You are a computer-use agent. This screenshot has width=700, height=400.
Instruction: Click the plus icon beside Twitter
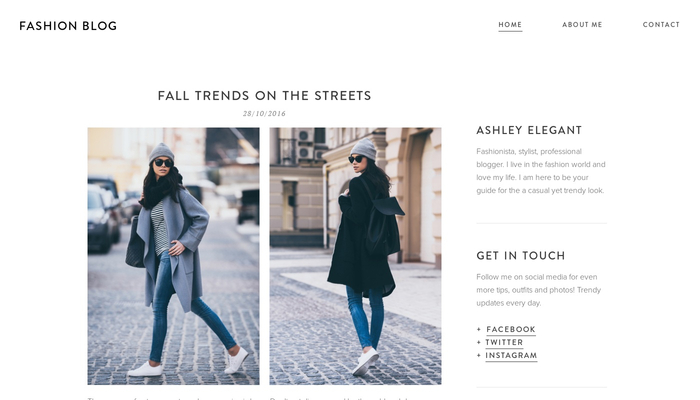tap(479, 342)
